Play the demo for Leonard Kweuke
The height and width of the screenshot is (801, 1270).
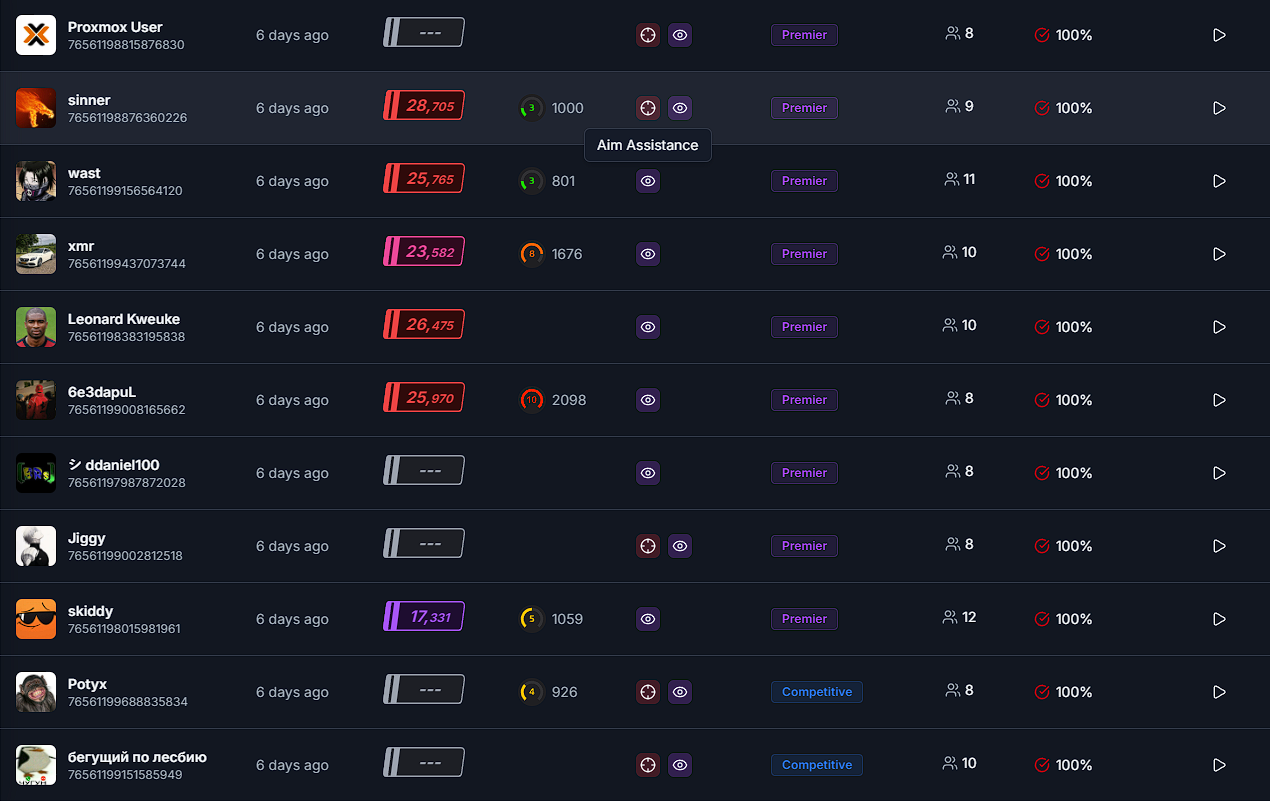point(1219,327)
